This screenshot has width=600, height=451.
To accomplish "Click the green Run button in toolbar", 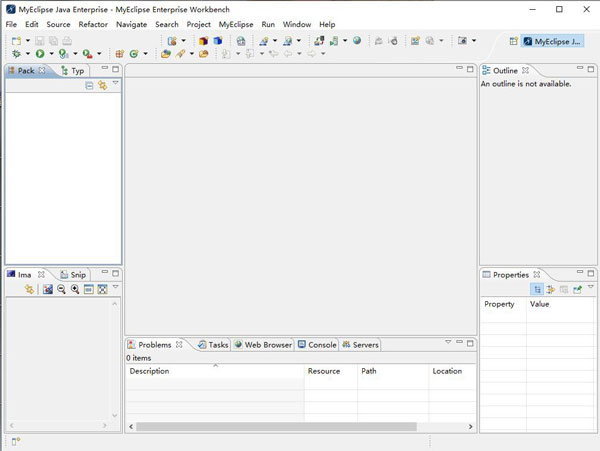I will [x=39, y=54].
